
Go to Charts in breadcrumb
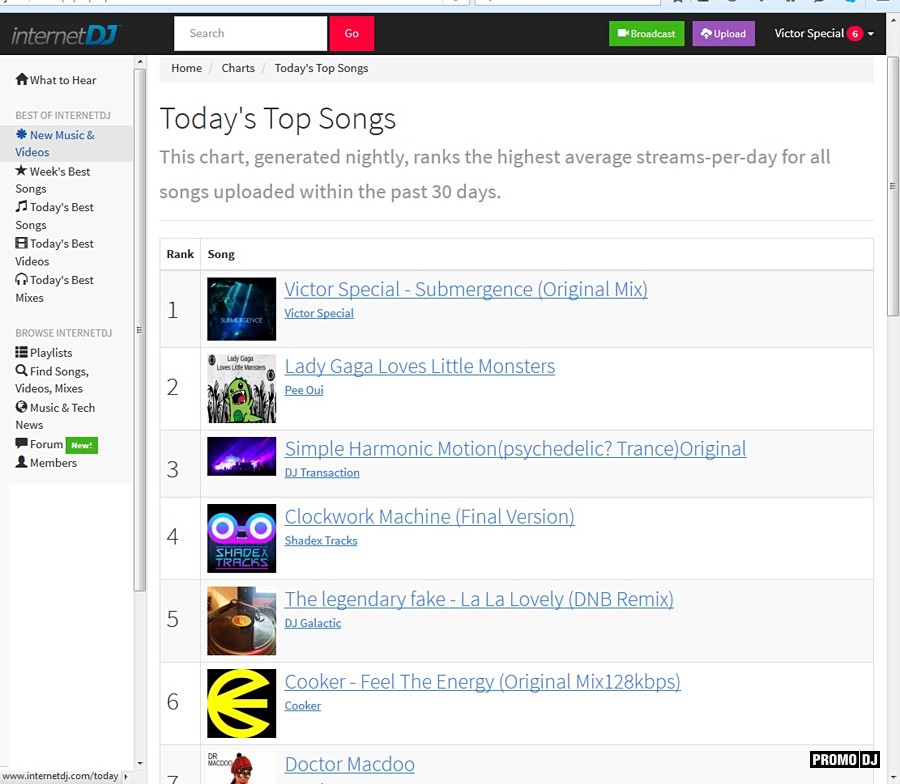[238, 68]
